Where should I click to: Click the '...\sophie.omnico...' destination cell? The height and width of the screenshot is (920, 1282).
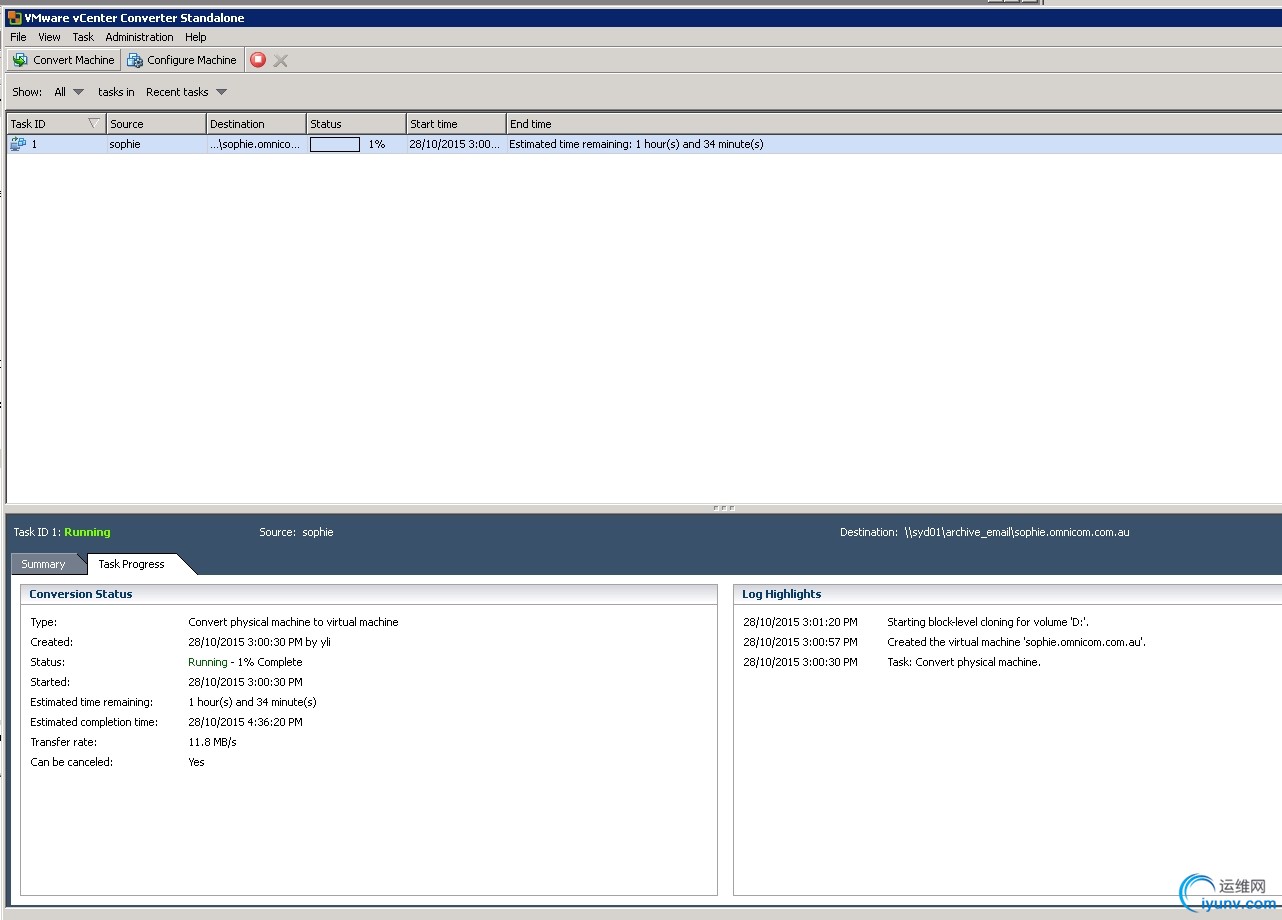255,144
